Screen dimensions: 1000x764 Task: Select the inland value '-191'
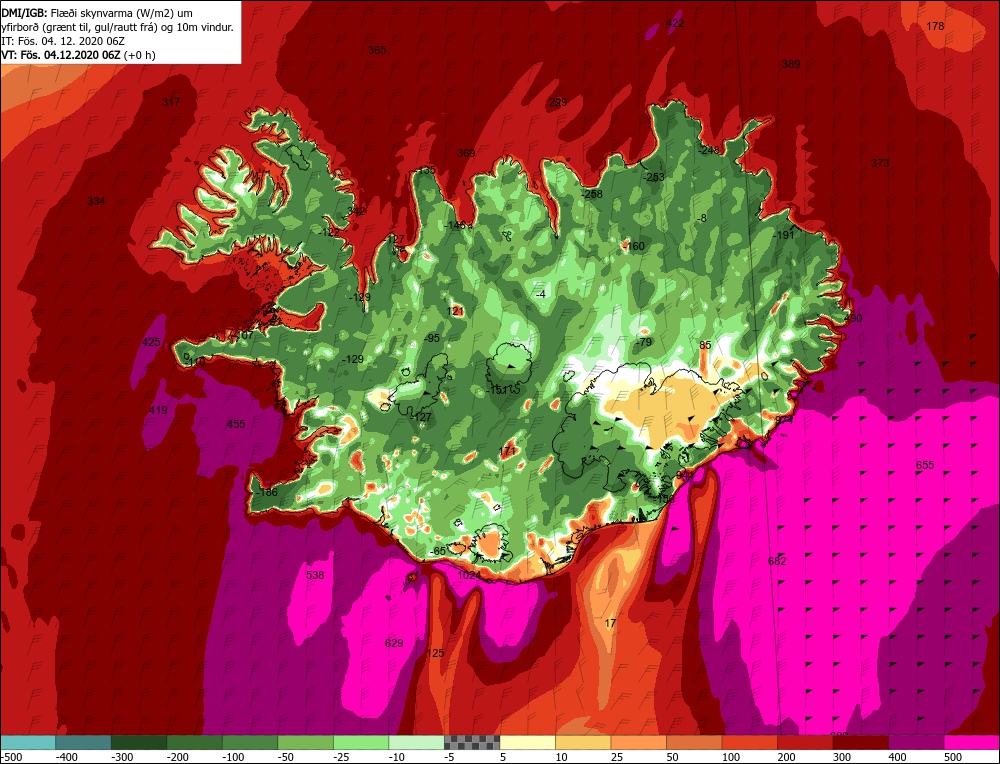[784, 235]
